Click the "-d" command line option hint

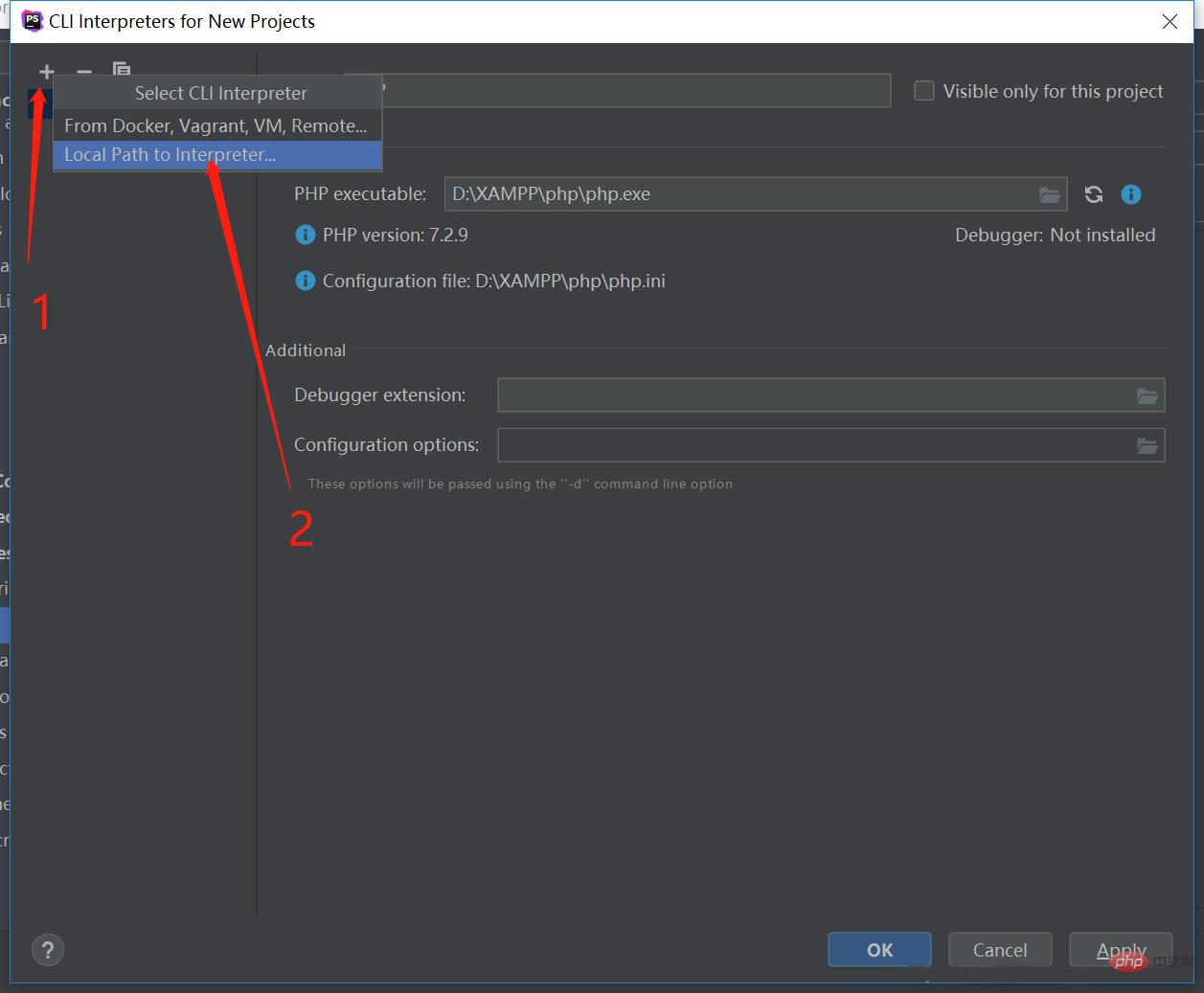pos(520,484)
